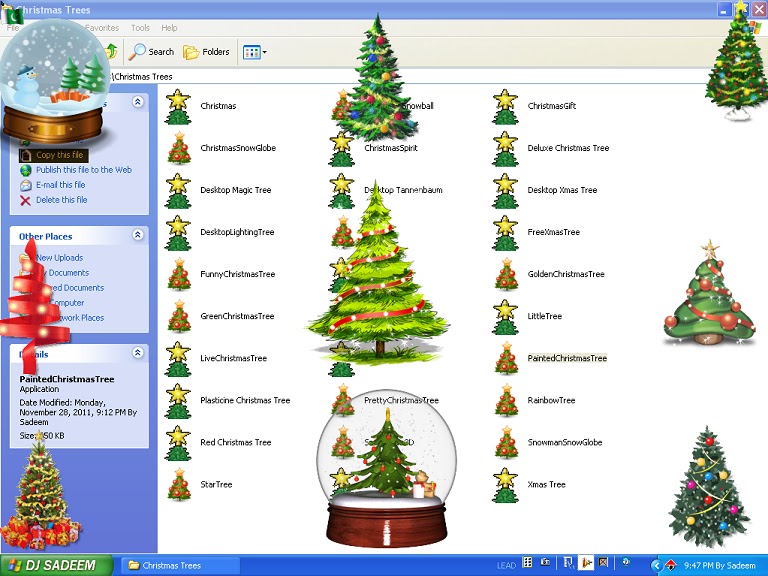The width and height of the screenshot is (768, 576).
Task: Go up one folder level
Action: click(112, 51)
